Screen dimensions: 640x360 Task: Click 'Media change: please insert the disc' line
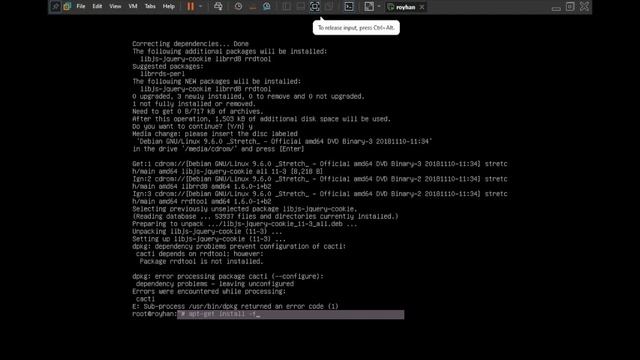[215, 134]
